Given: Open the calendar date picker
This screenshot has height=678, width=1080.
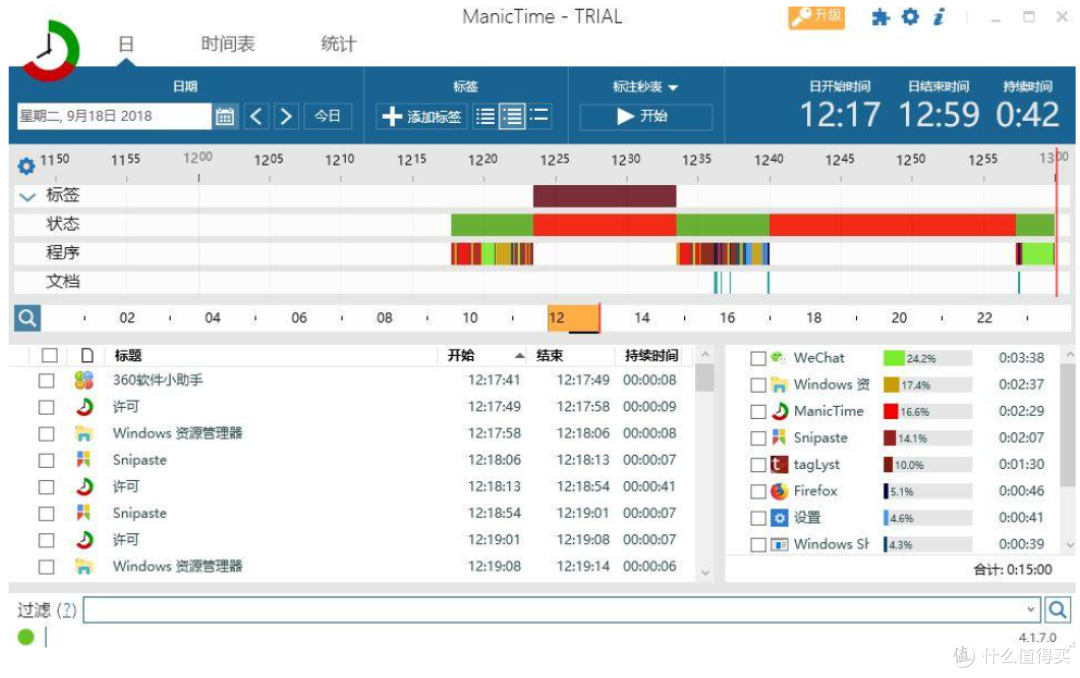Looking at the screenshot, I should (x=225, y=116).
